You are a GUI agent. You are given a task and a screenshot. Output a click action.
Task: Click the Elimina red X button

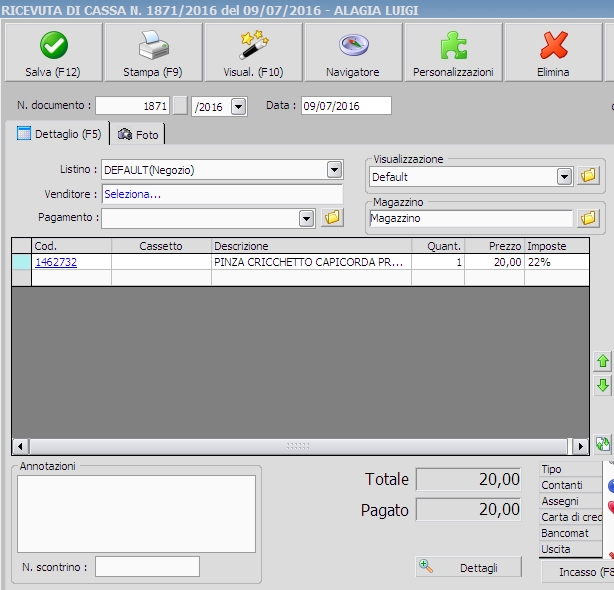(553, 52)
